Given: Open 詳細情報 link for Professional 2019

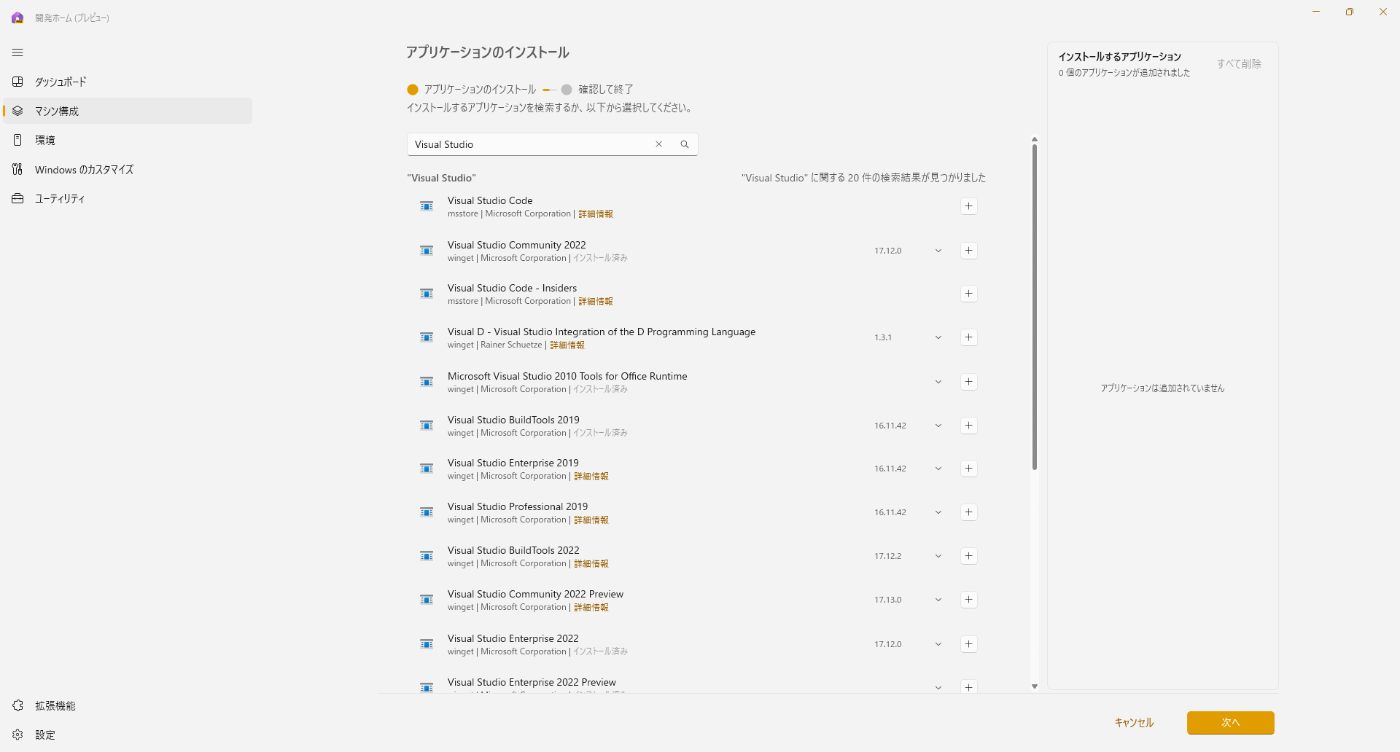Looking at the screenshot, I should click(x=590, y=520).
